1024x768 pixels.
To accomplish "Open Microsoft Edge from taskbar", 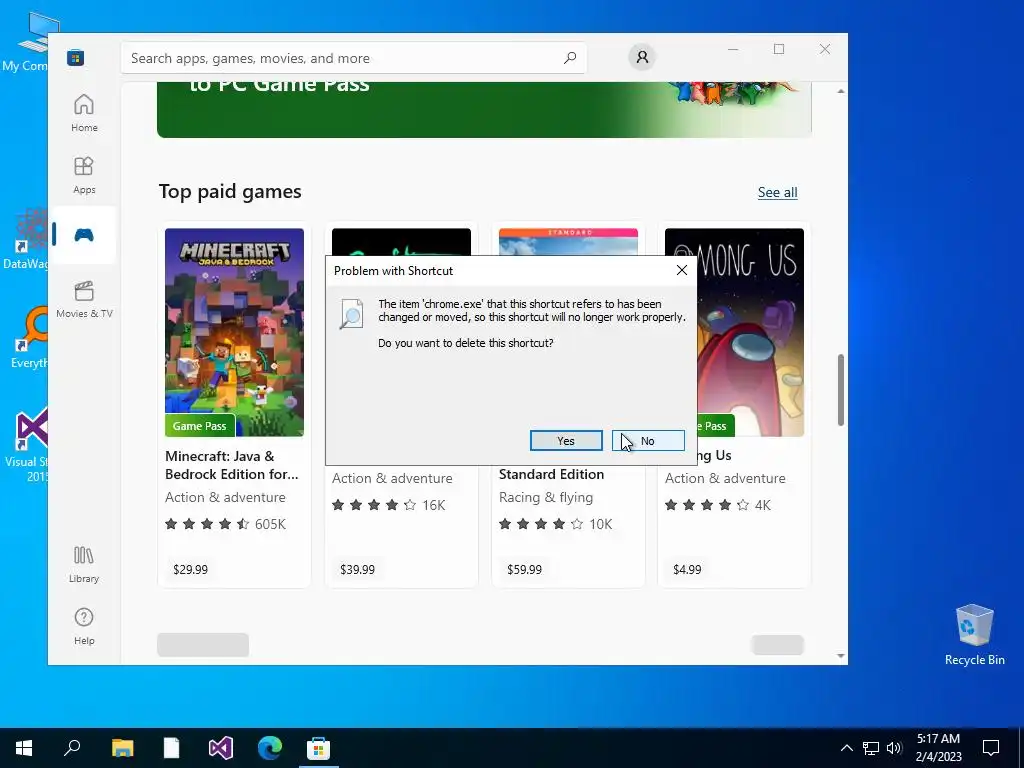I will (270, 748).
